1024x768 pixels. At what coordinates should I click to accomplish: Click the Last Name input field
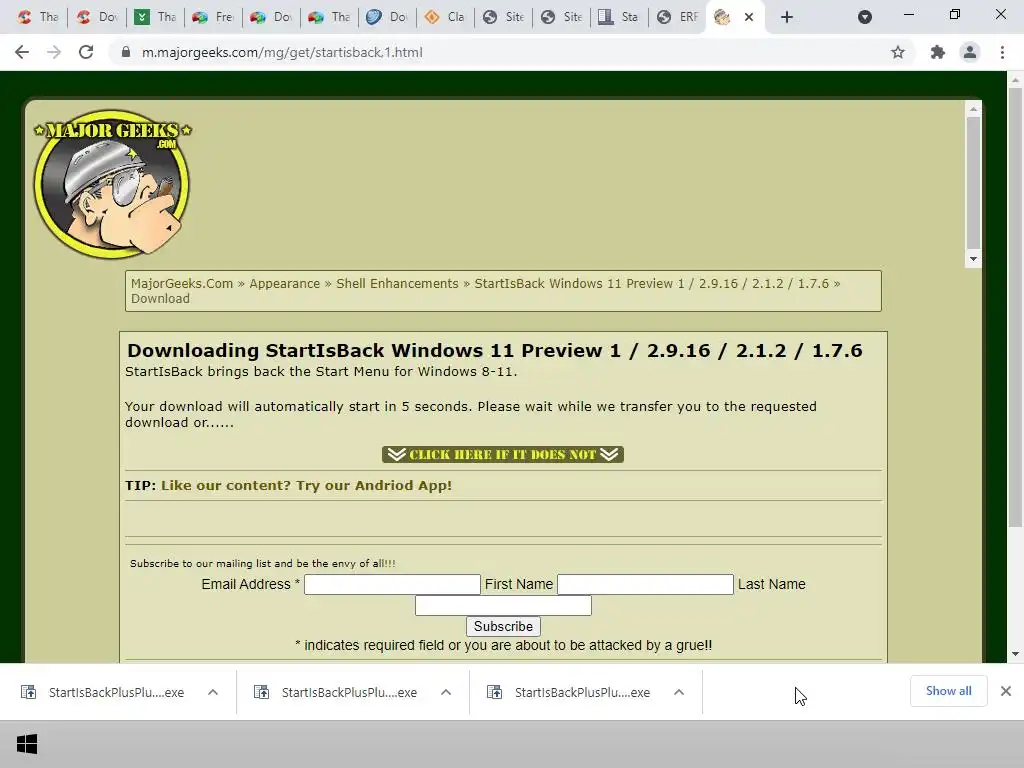[x=504, y=605]
